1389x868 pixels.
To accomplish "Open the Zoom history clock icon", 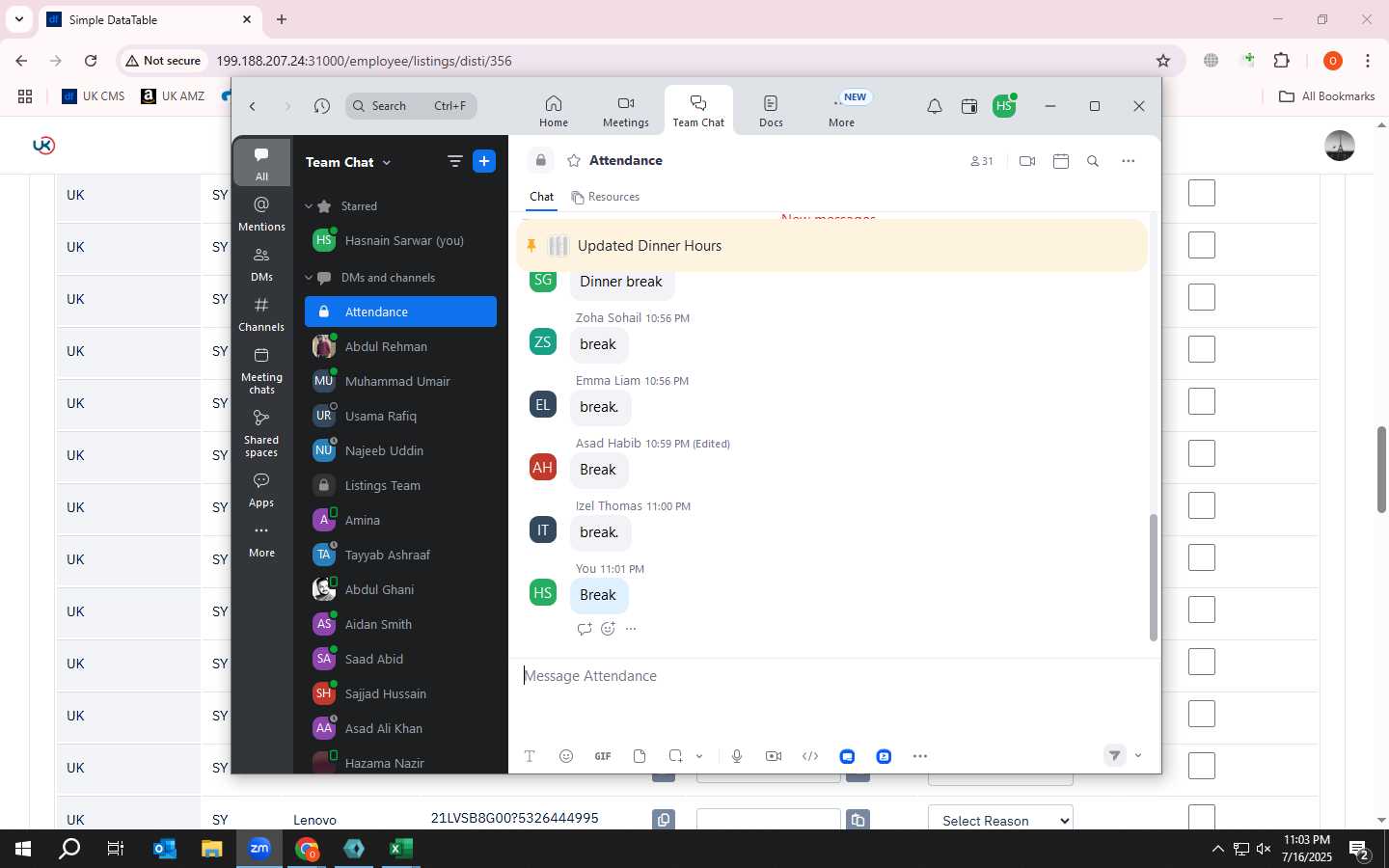I will (322, 106).
